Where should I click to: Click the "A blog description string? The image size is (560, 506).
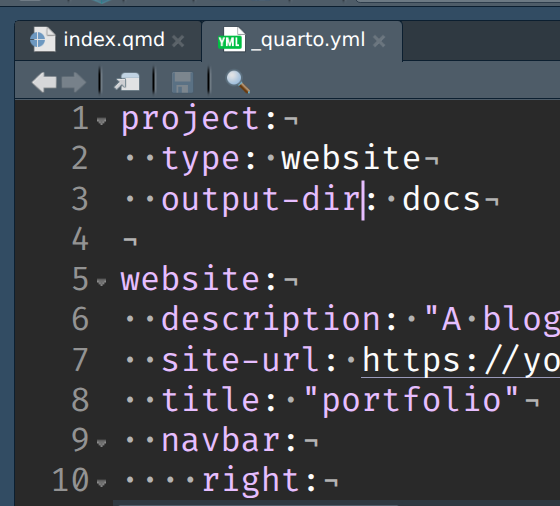tap(492, 320)
